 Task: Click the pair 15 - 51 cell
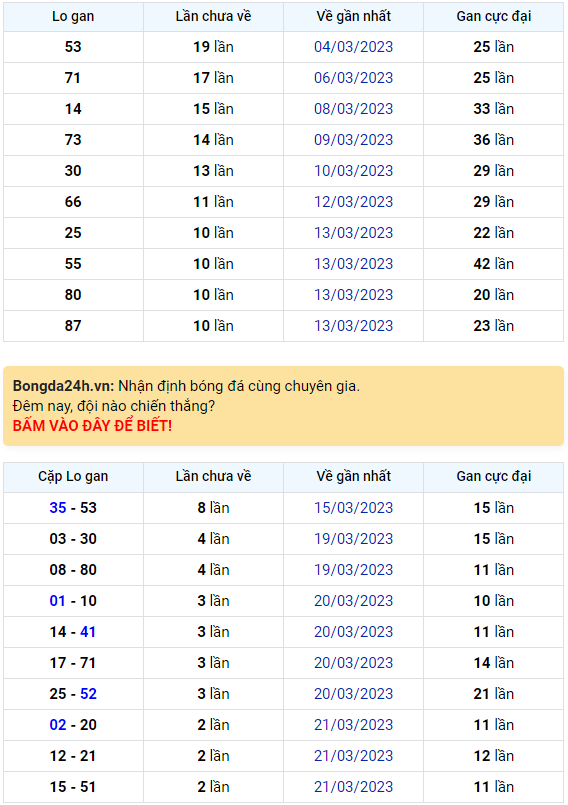tap(73, 787)
